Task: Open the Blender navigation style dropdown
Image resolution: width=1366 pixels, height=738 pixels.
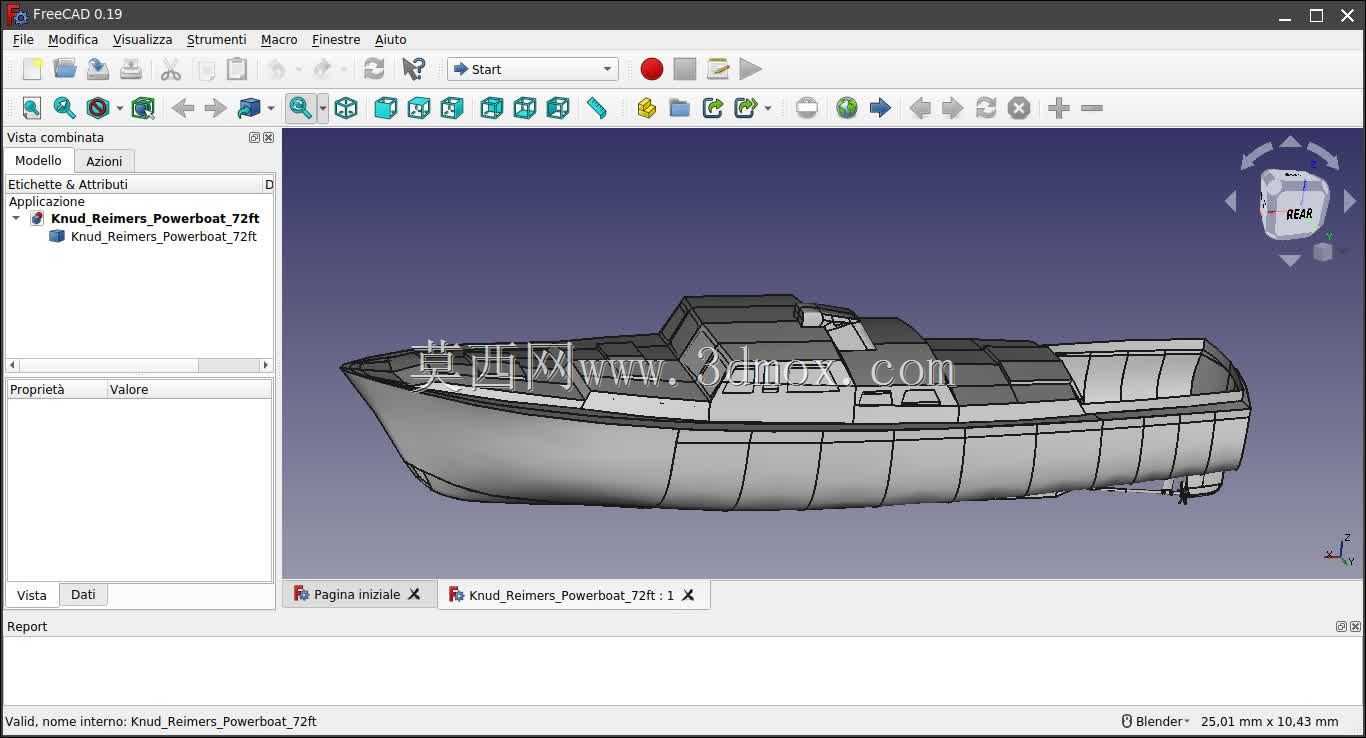Action: (x=1156, y=721)
